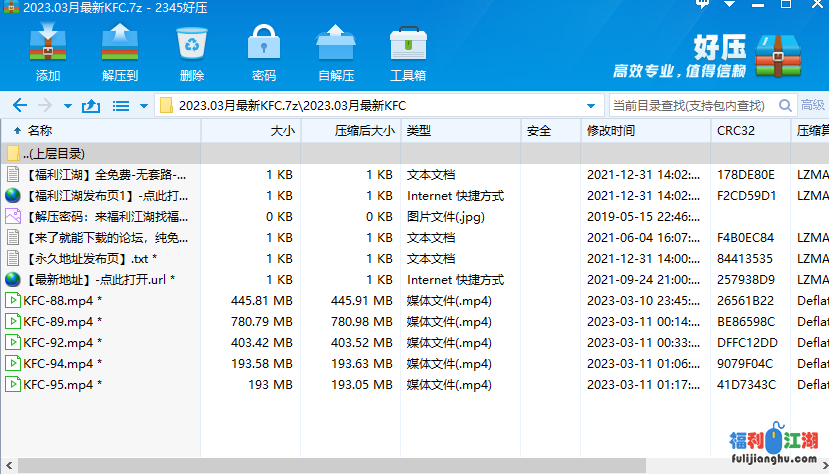This screenshot has width=829, height=474.
Task: Click the view mode list icon
Action: coord(121,105)
